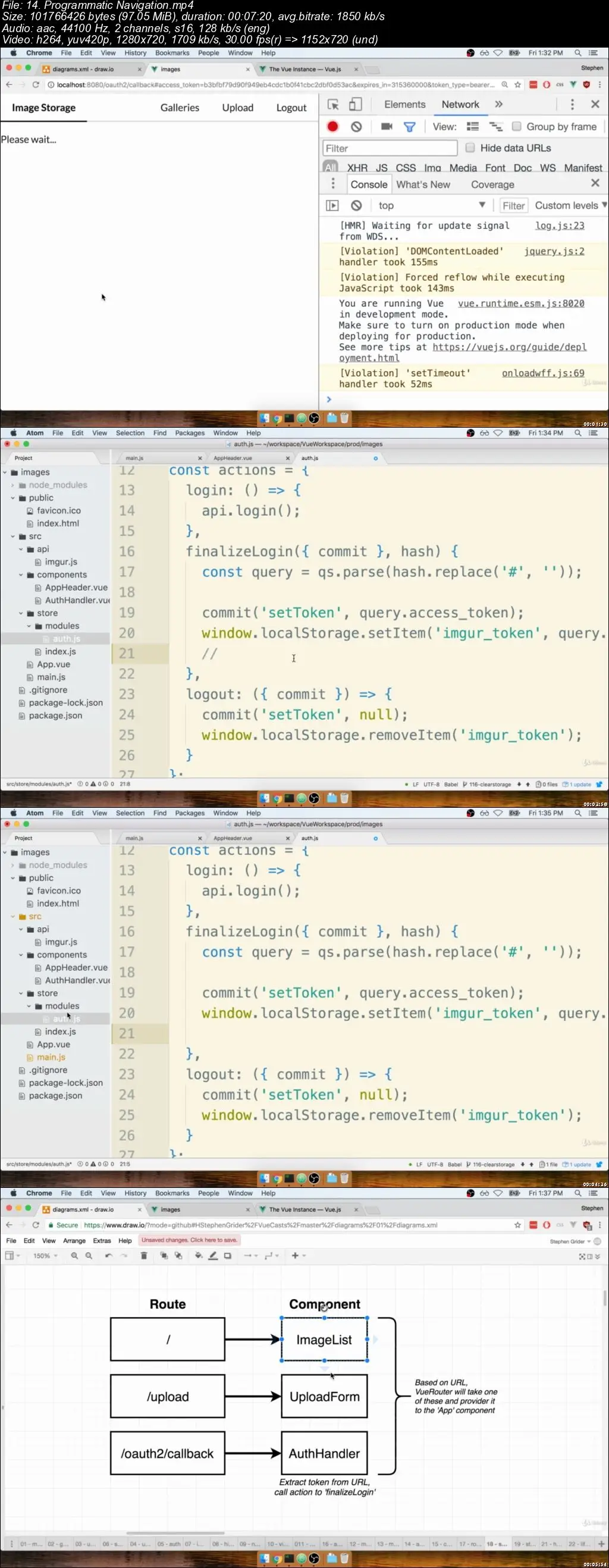Send the draw.io shape to back
This screenshot has width=609, height=1568.
178,1256
